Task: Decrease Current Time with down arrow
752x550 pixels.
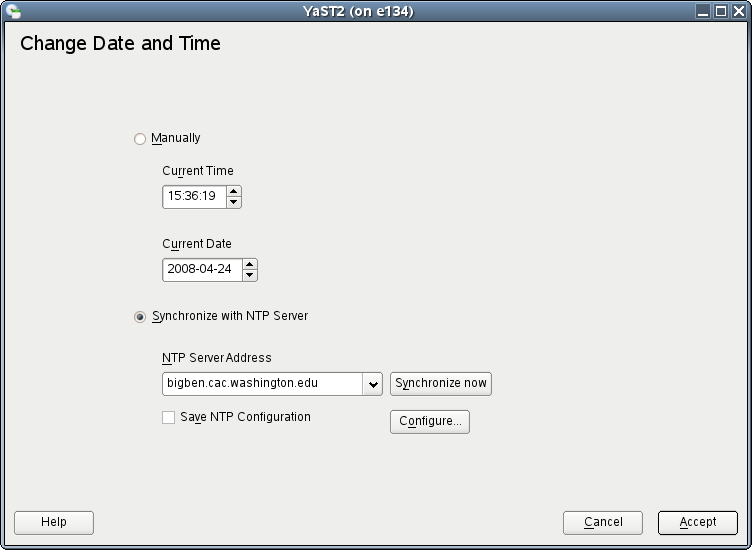Action: (x=234, y=202)
